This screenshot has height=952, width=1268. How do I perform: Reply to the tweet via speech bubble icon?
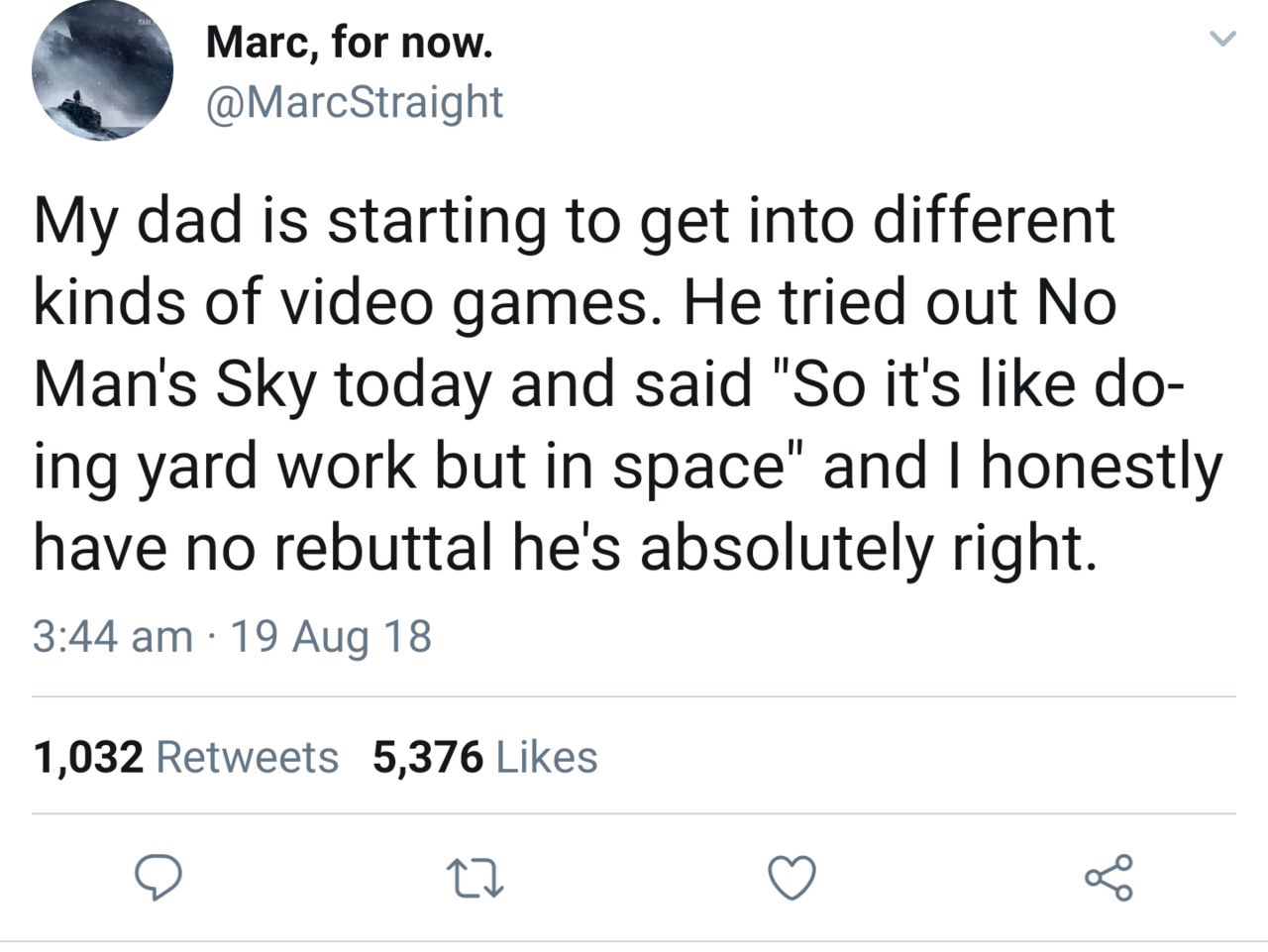[x=157, y=877]
